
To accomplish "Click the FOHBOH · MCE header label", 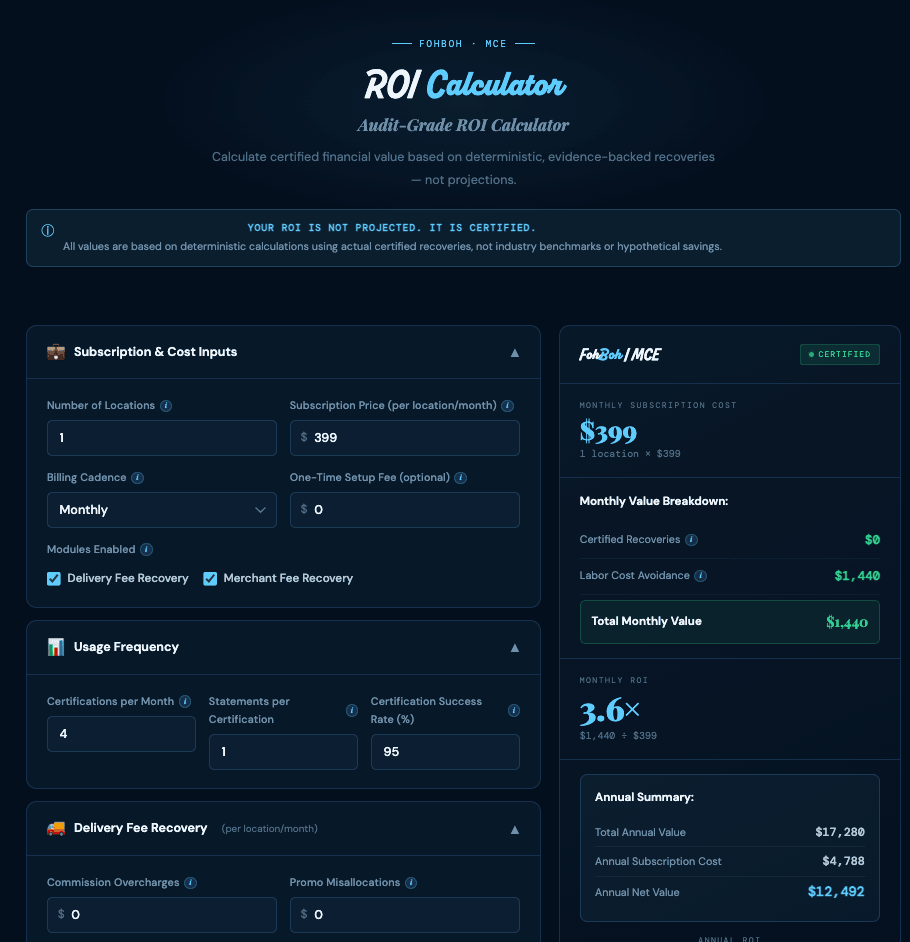I will click(x=463, y=44).
